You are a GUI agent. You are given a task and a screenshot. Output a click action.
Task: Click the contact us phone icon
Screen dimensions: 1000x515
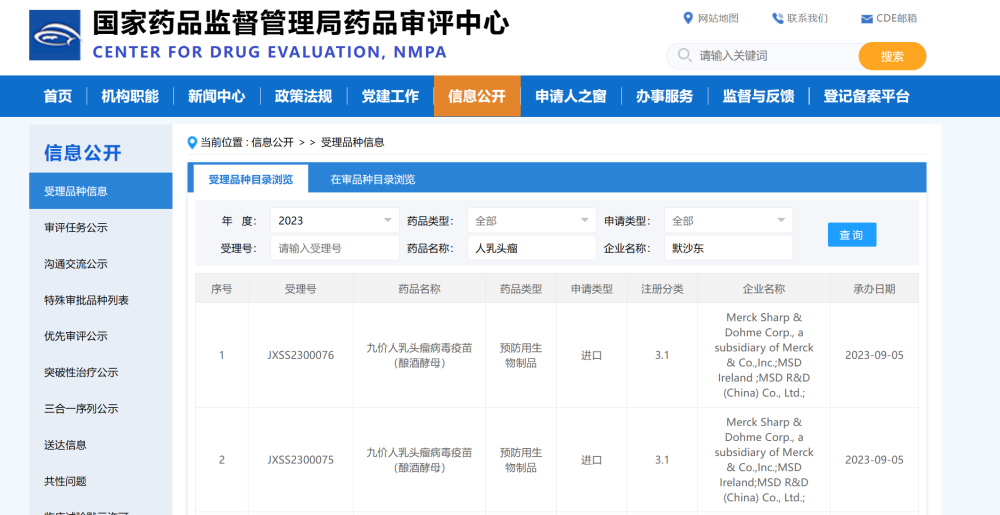point(777,18)
